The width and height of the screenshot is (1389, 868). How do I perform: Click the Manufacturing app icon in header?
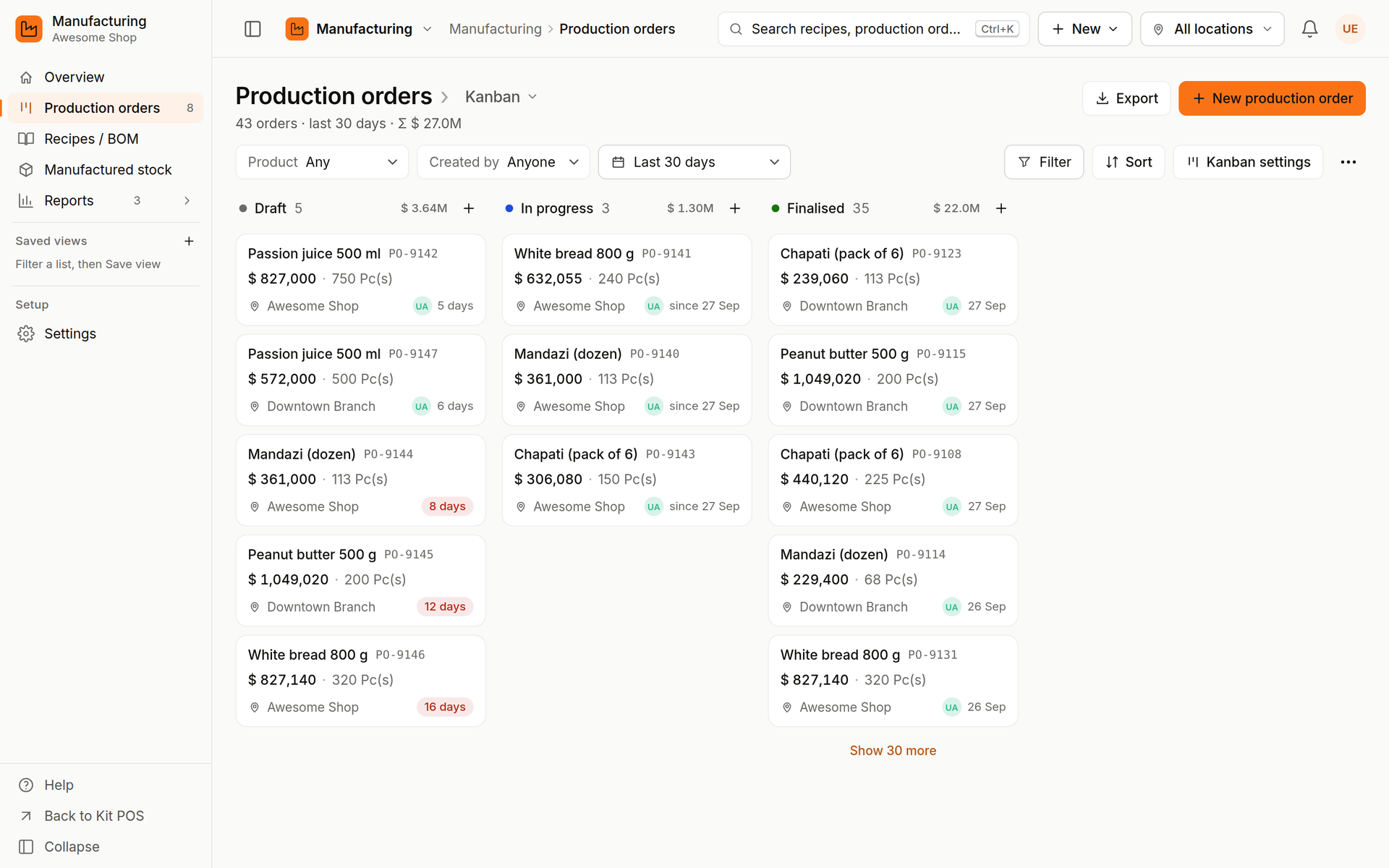click(x=297, y=29)
